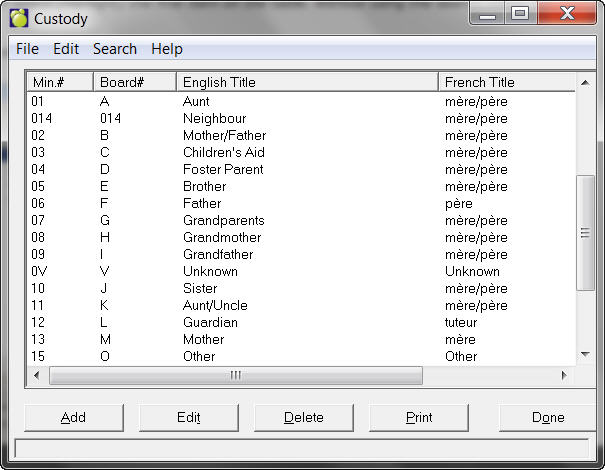Click the horizontal scrollbar right arrow
This screenshot has width=605, height=470.
pos(564,375)
